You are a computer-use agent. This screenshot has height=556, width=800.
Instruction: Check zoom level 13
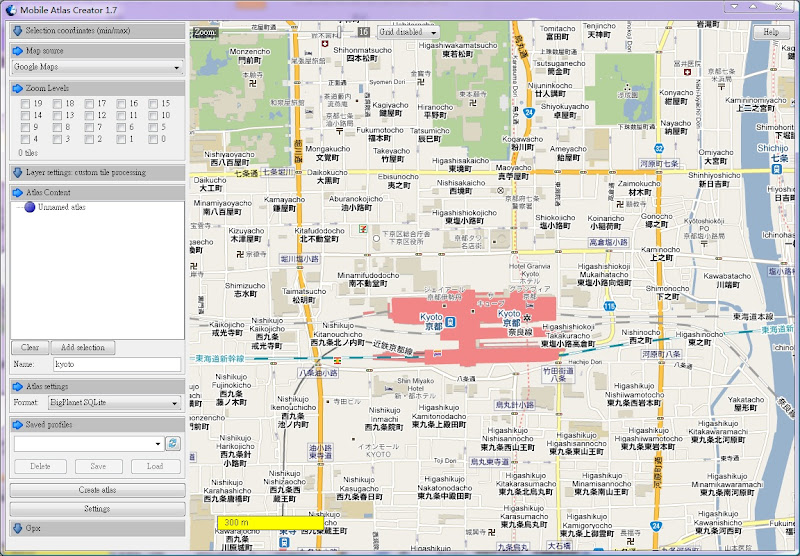(x=57, y=116)
